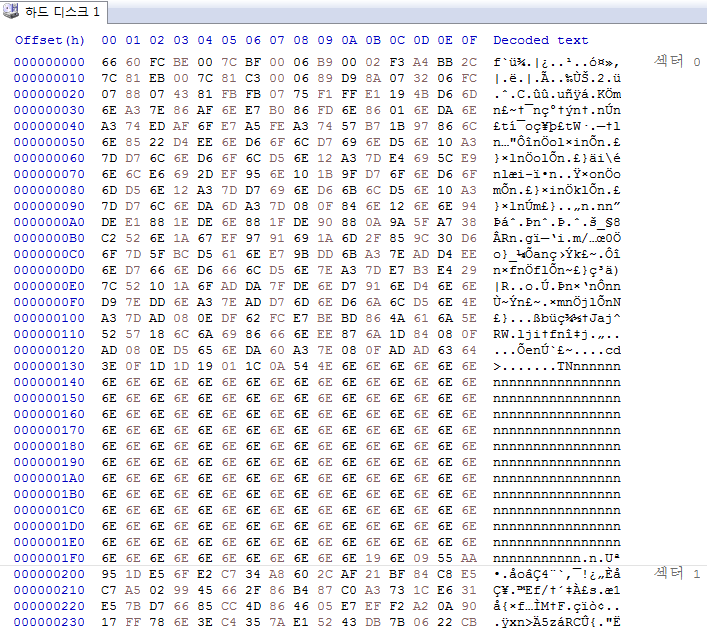Click offset row 00000200
Image resolution: width=707 pixels, height=632 pixels.
click(x=49, y=574)
